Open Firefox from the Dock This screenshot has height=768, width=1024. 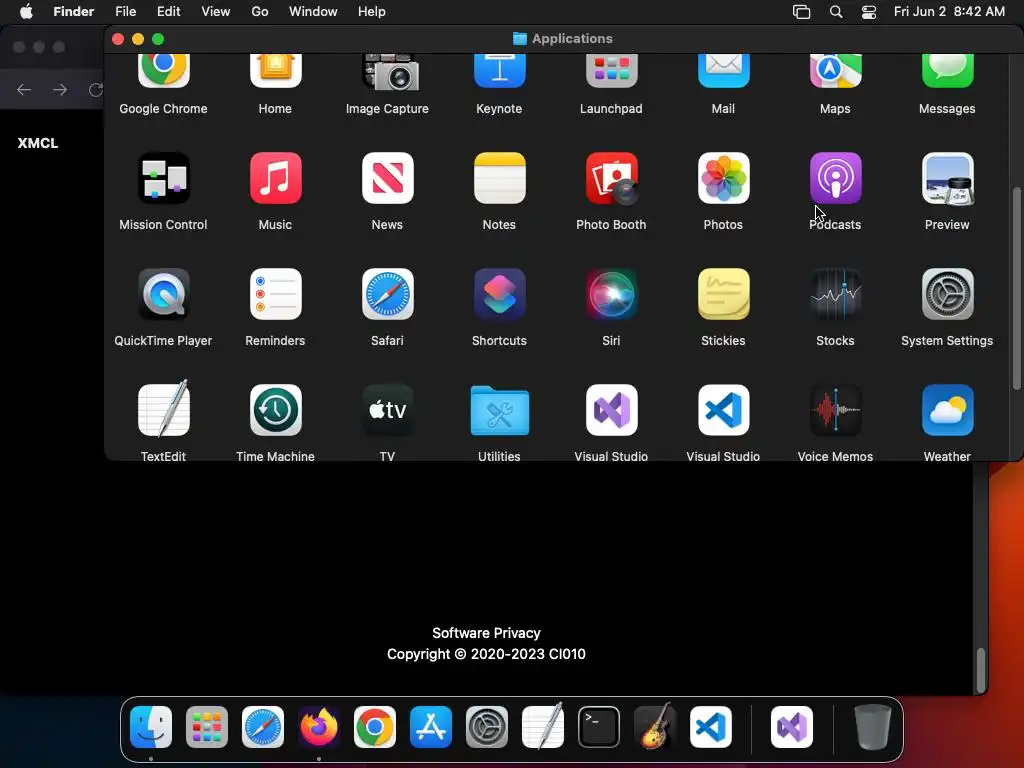319,727
